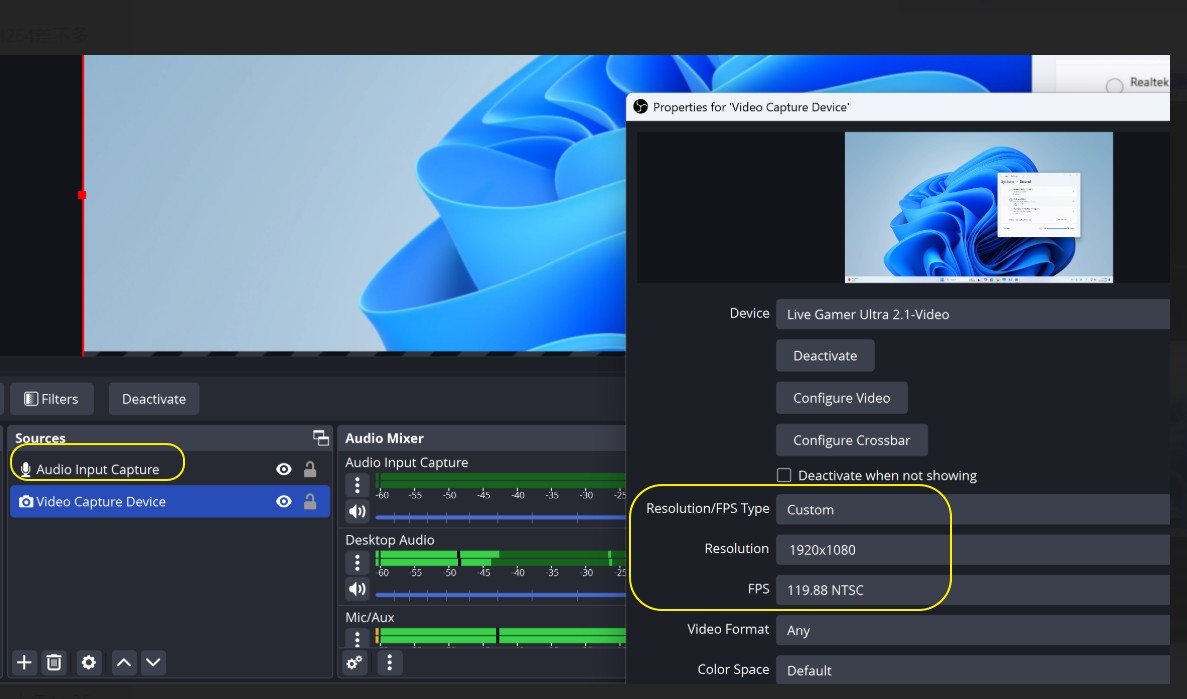The image size is (1187, 699).
Task: Enable Deactivate when not showing checkbox
Action: point(784,475)
